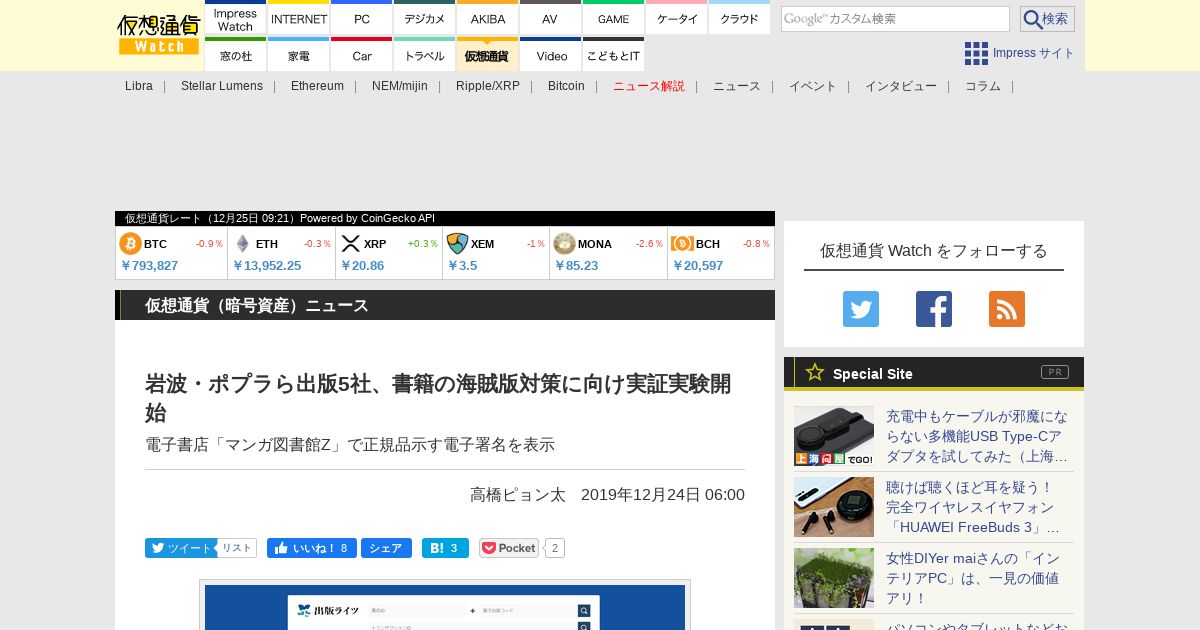Save the article with Pocket button
Image resolution: width=1200 pixels, height=630 pixels.
click(x=509, y=548)
